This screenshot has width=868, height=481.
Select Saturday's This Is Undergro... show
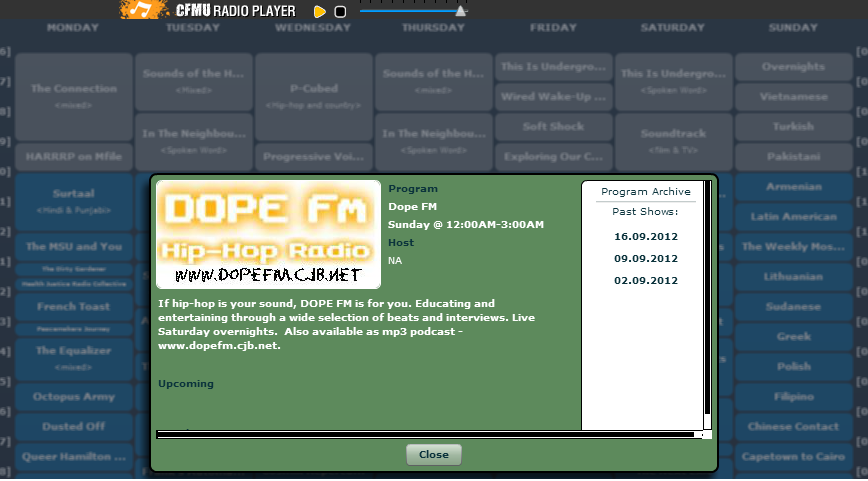(674, 81)
